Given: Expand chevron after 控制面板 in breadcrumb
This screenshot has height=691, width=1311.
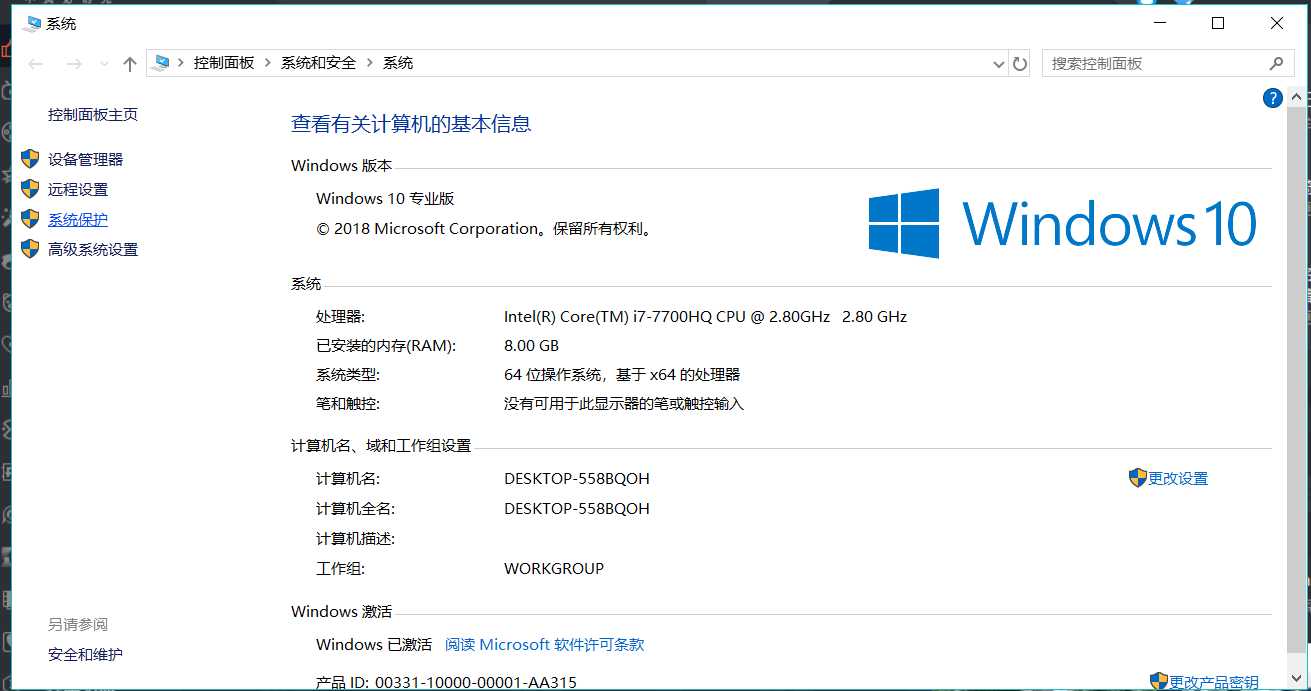Looking at the screenshot, I should point(268,63).
